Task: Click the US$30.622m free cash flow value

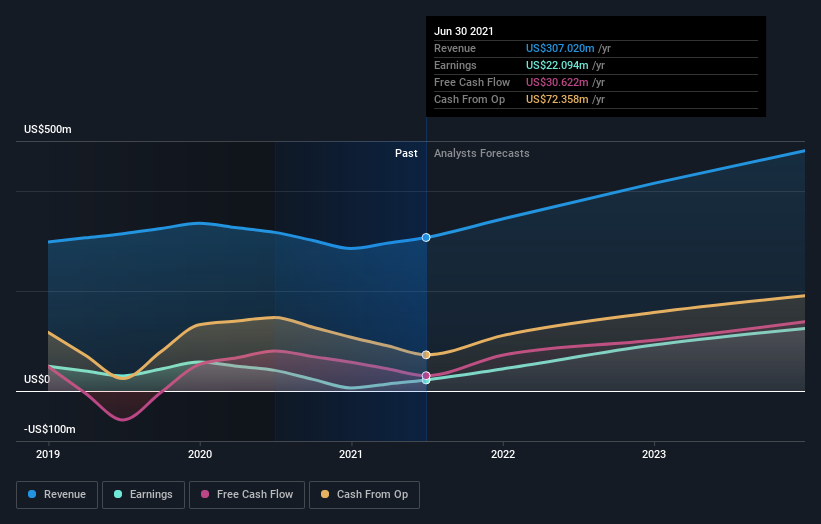Action: click(557, 82)
